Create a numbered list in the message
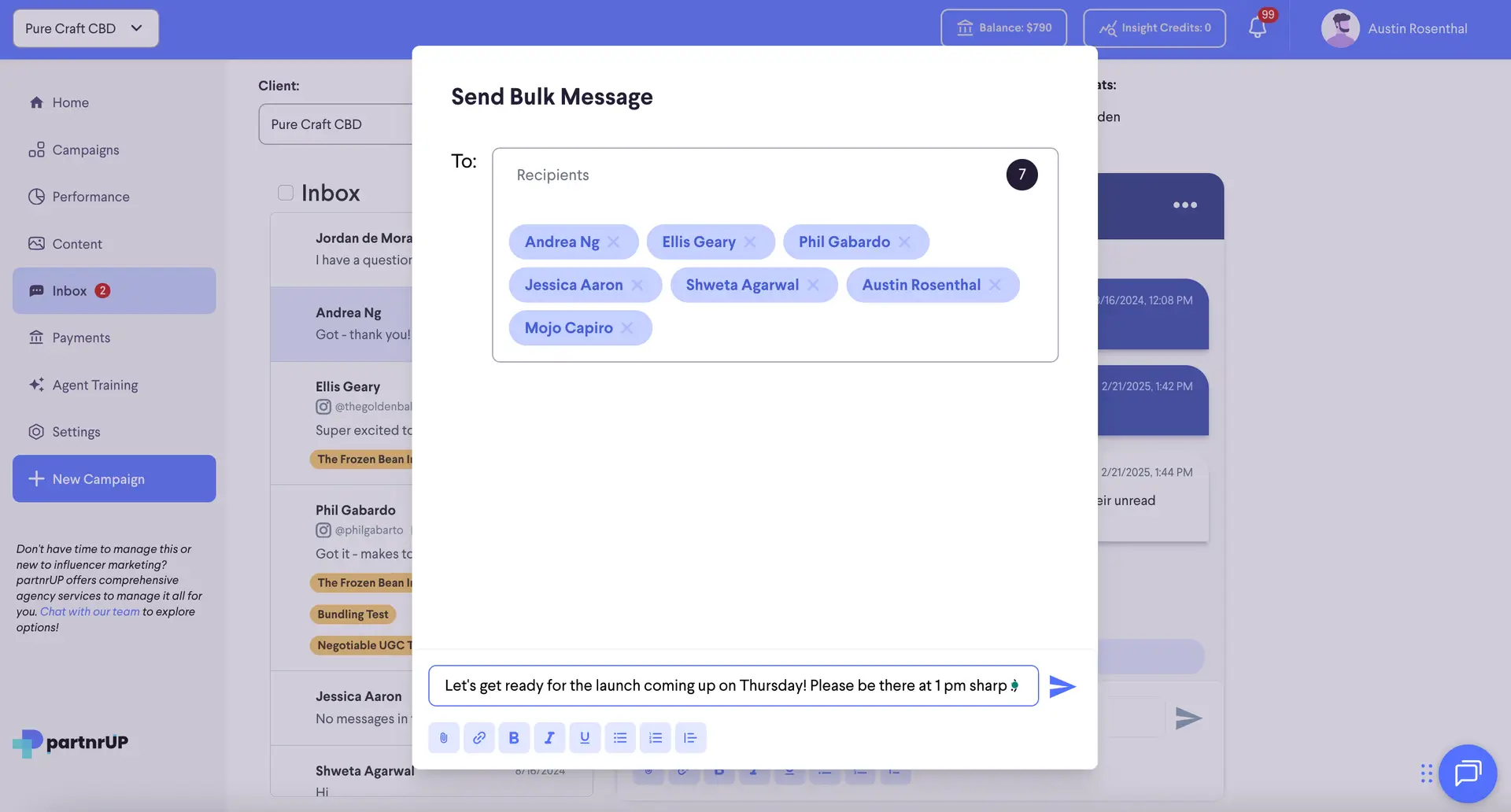 coord(655,737)
